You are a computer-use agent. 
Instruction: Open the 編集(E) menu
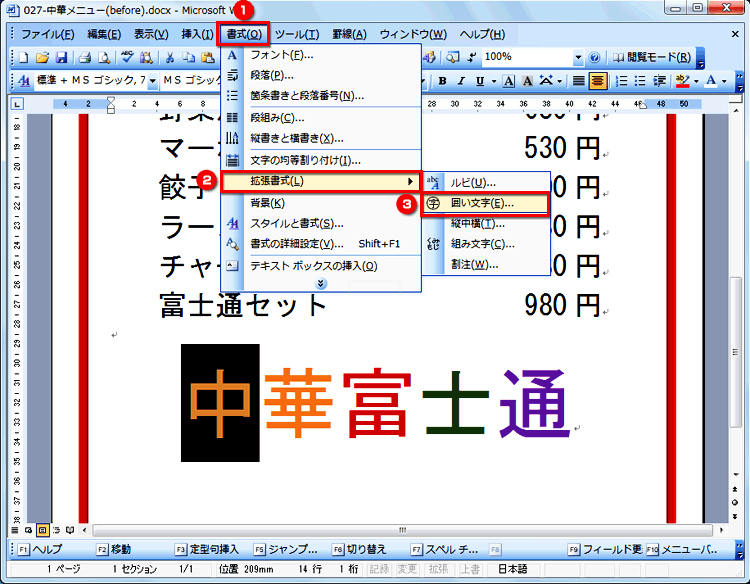point(104,34)
